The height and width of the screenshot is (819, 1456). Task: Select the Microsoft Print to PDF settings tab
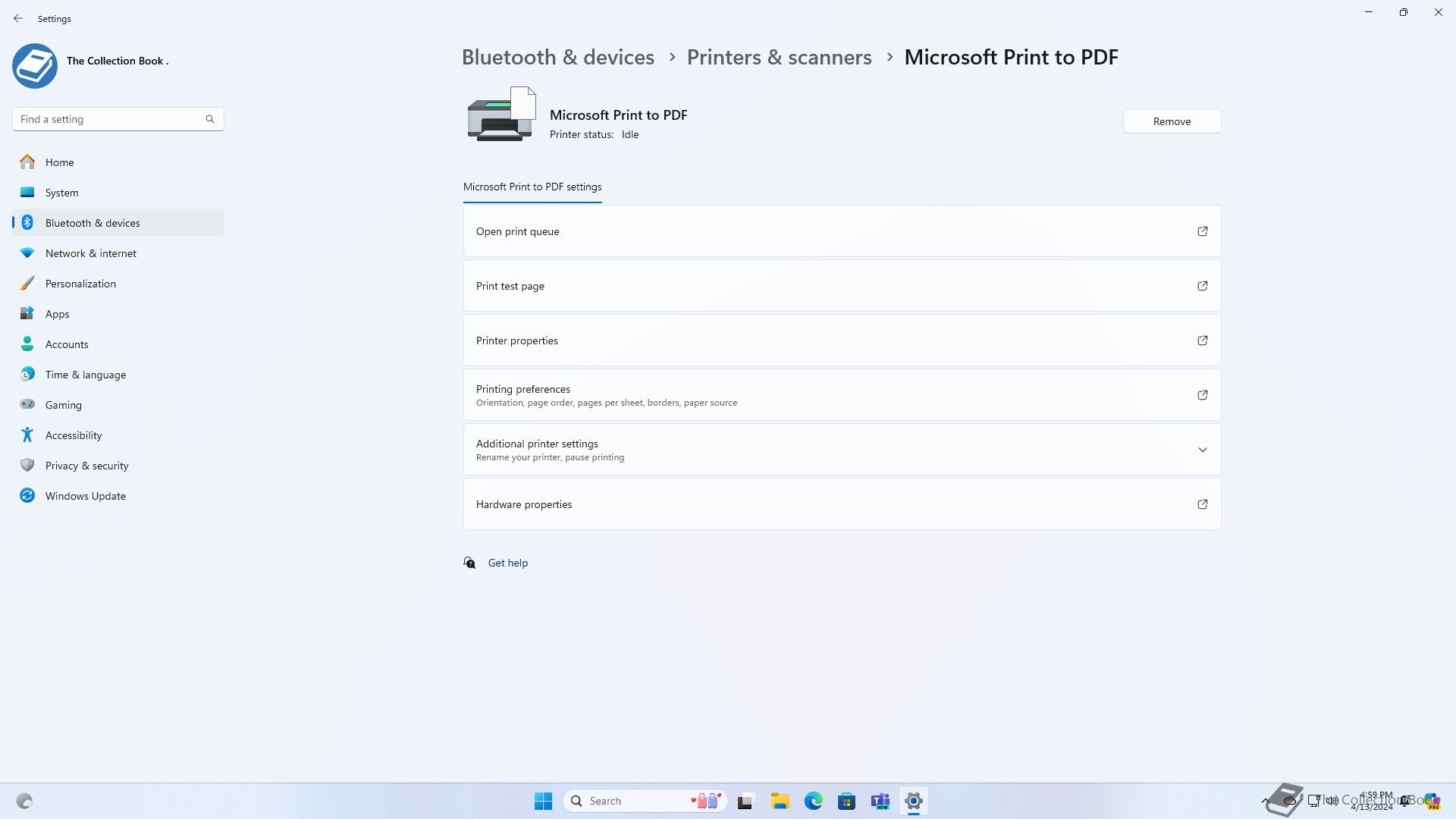532,187
